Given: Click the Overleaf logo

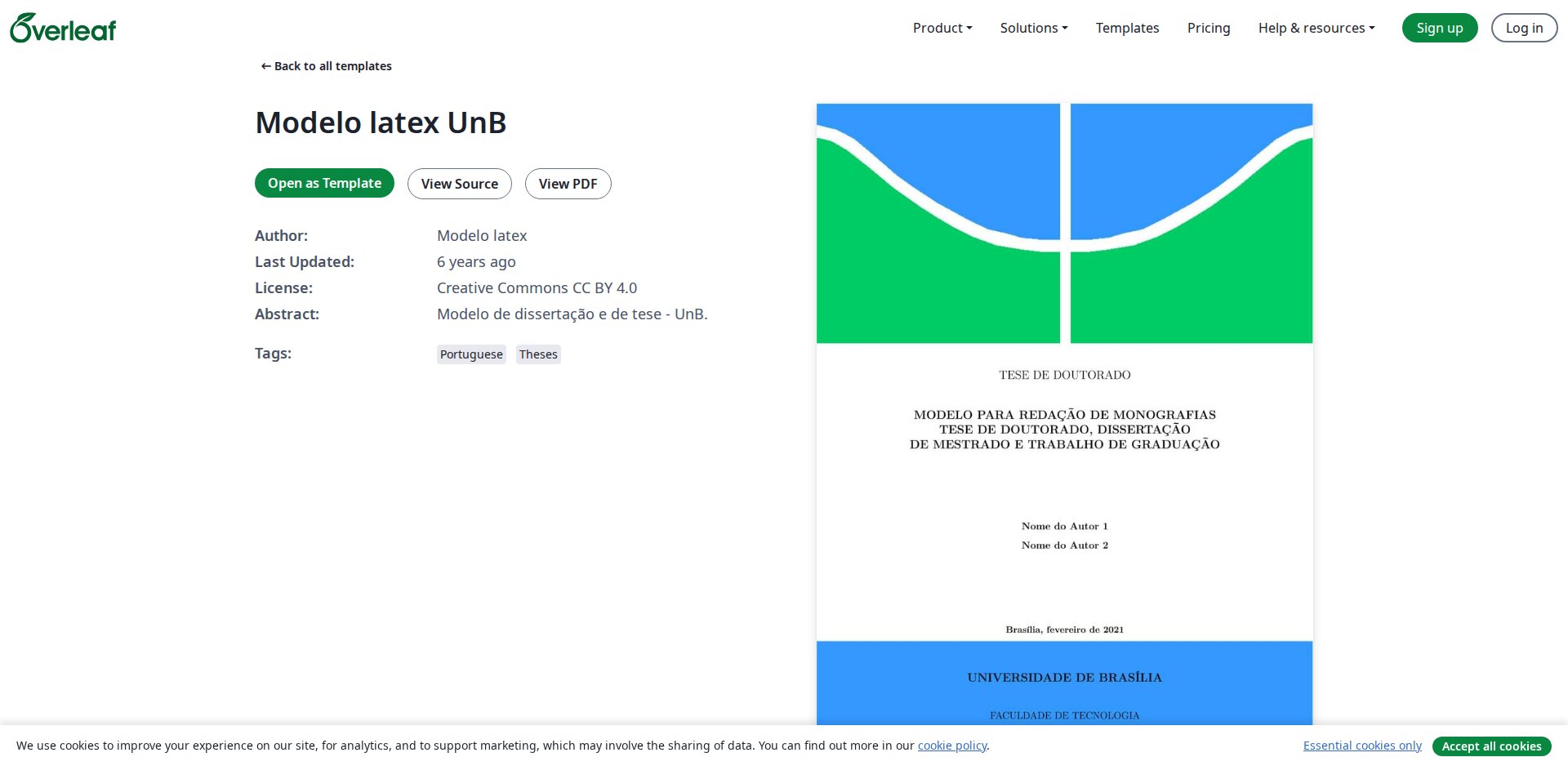Looking at the screenshot, I should coord(63,29).
